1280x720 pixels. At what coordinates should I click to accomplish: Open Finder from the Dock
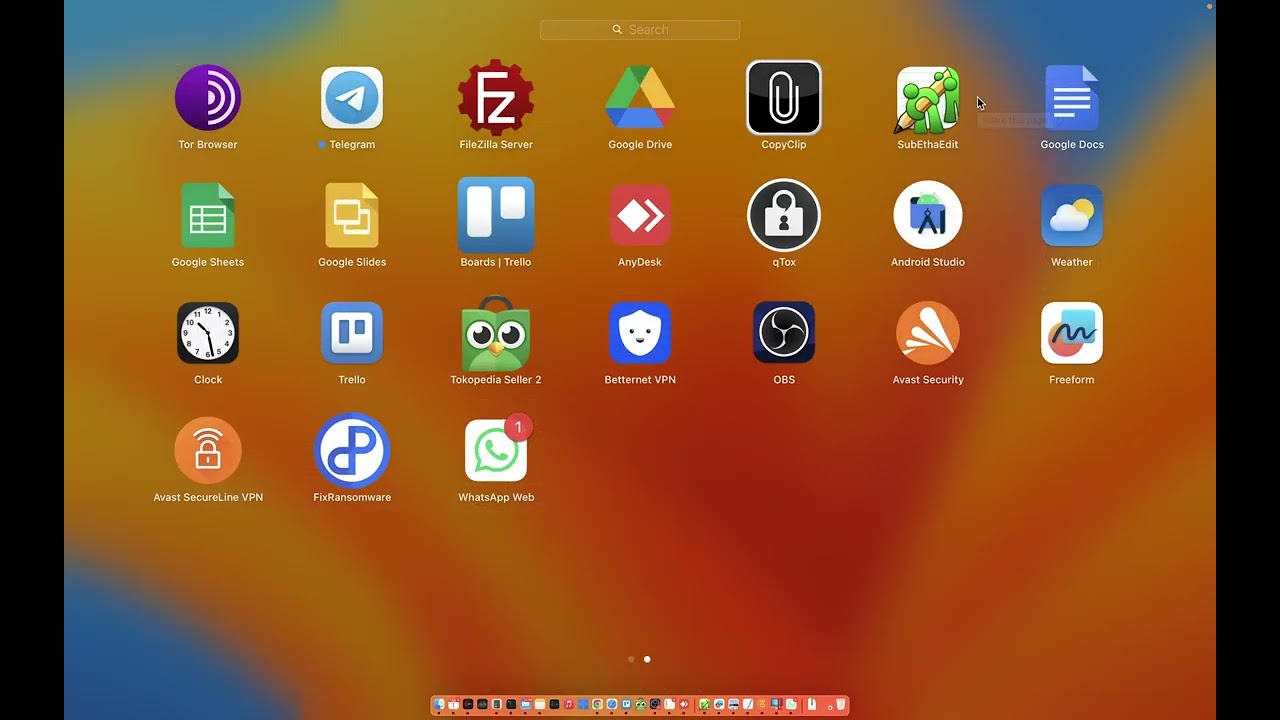439,704
